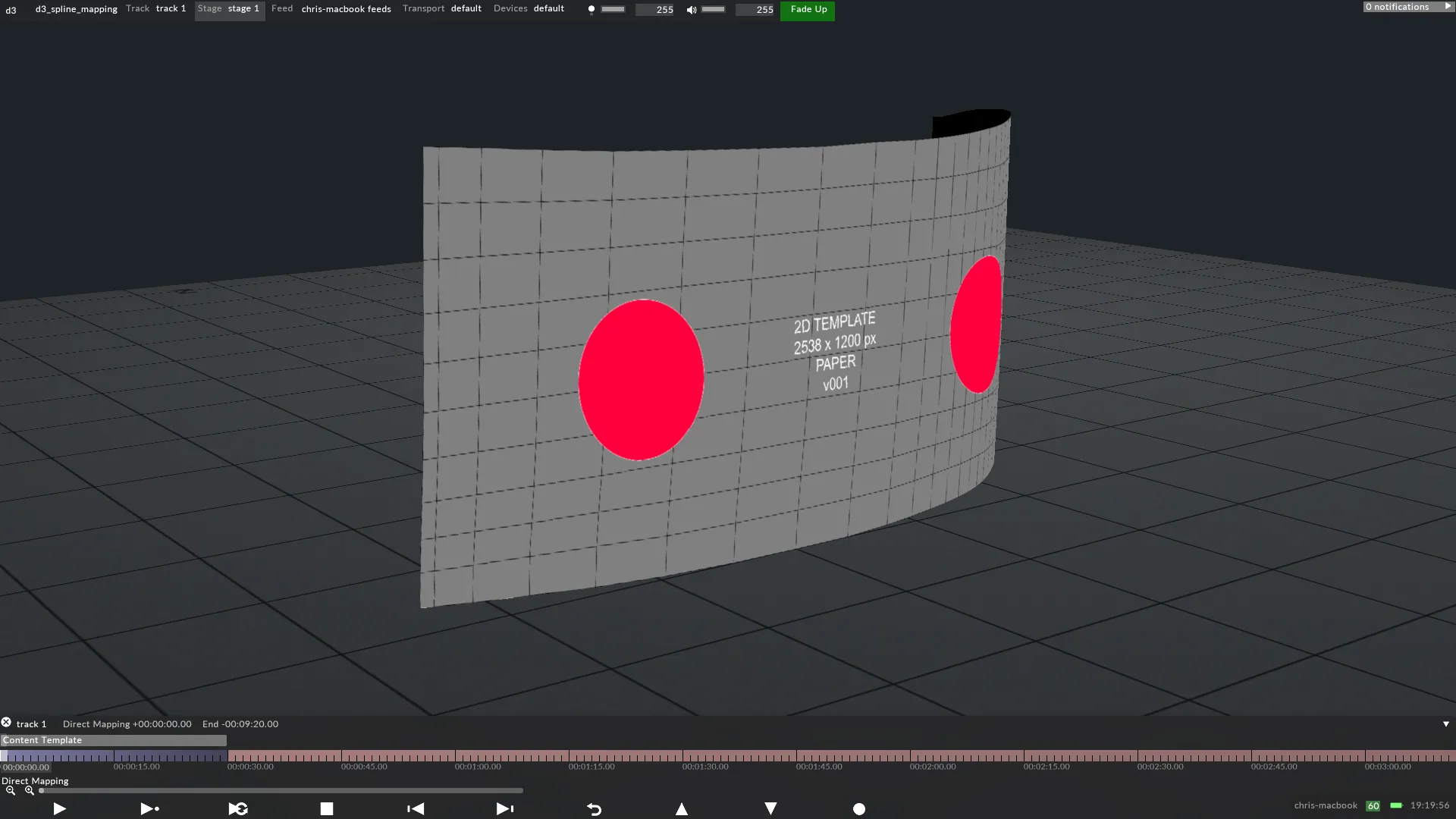This screenshot has width=1456, height=819.
Task: Toggle master blackout dot next to brightness slider
Action: pos(591,10)
